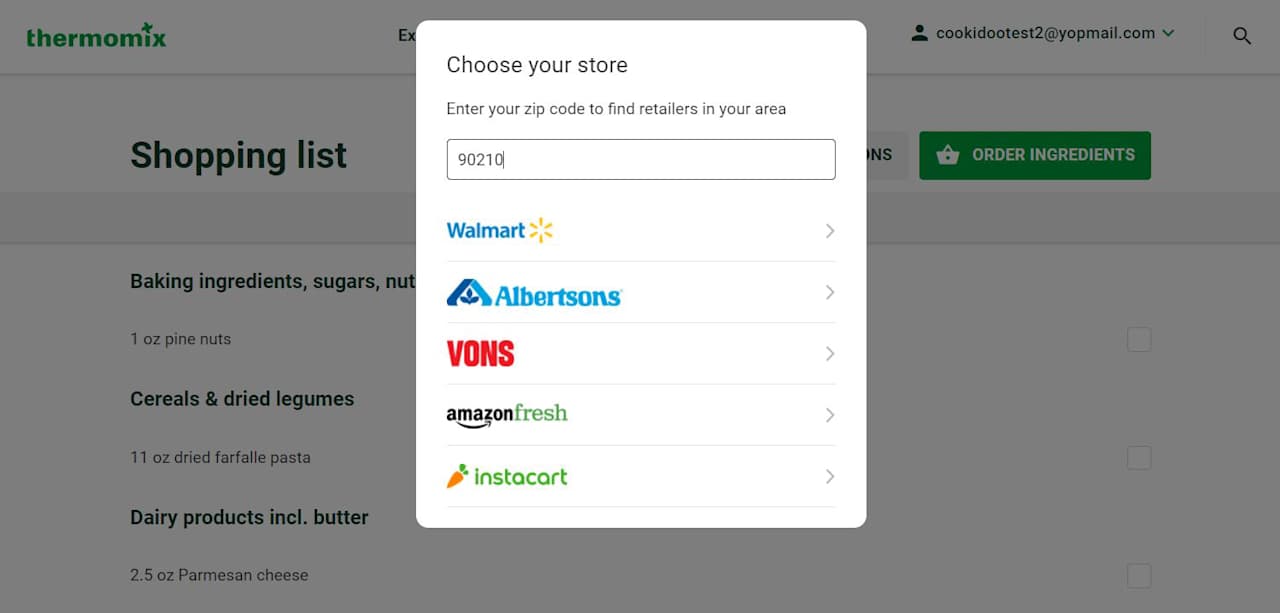Choose the VONS store logo
Screen dimensions: 1280x613
480,354
